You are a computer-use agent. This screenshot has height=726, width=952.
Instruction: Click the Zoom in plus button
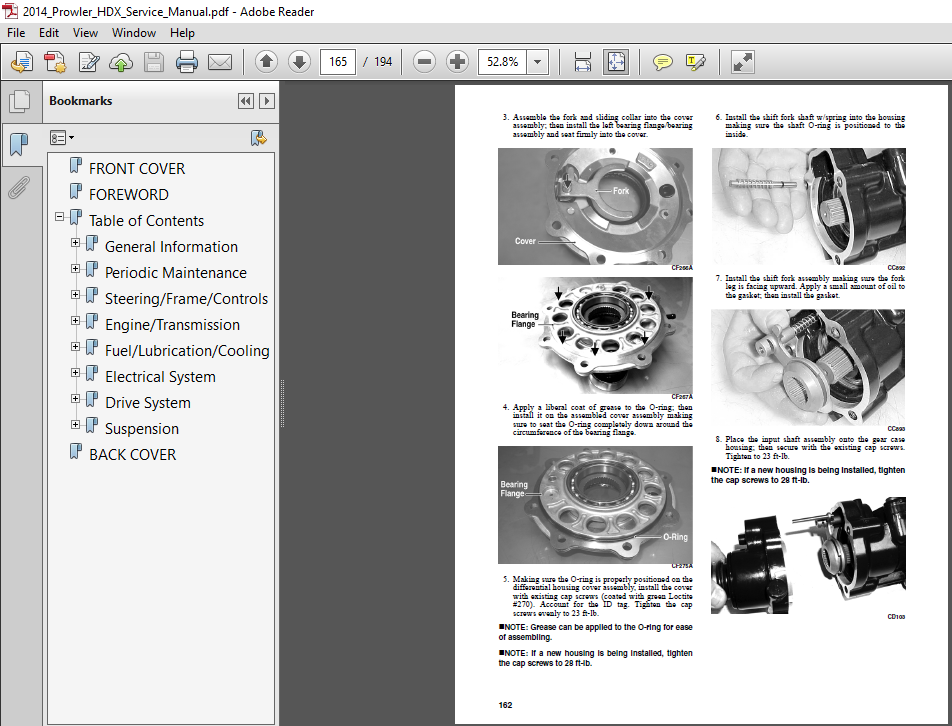pyautogui.click(x=457, y=61)
